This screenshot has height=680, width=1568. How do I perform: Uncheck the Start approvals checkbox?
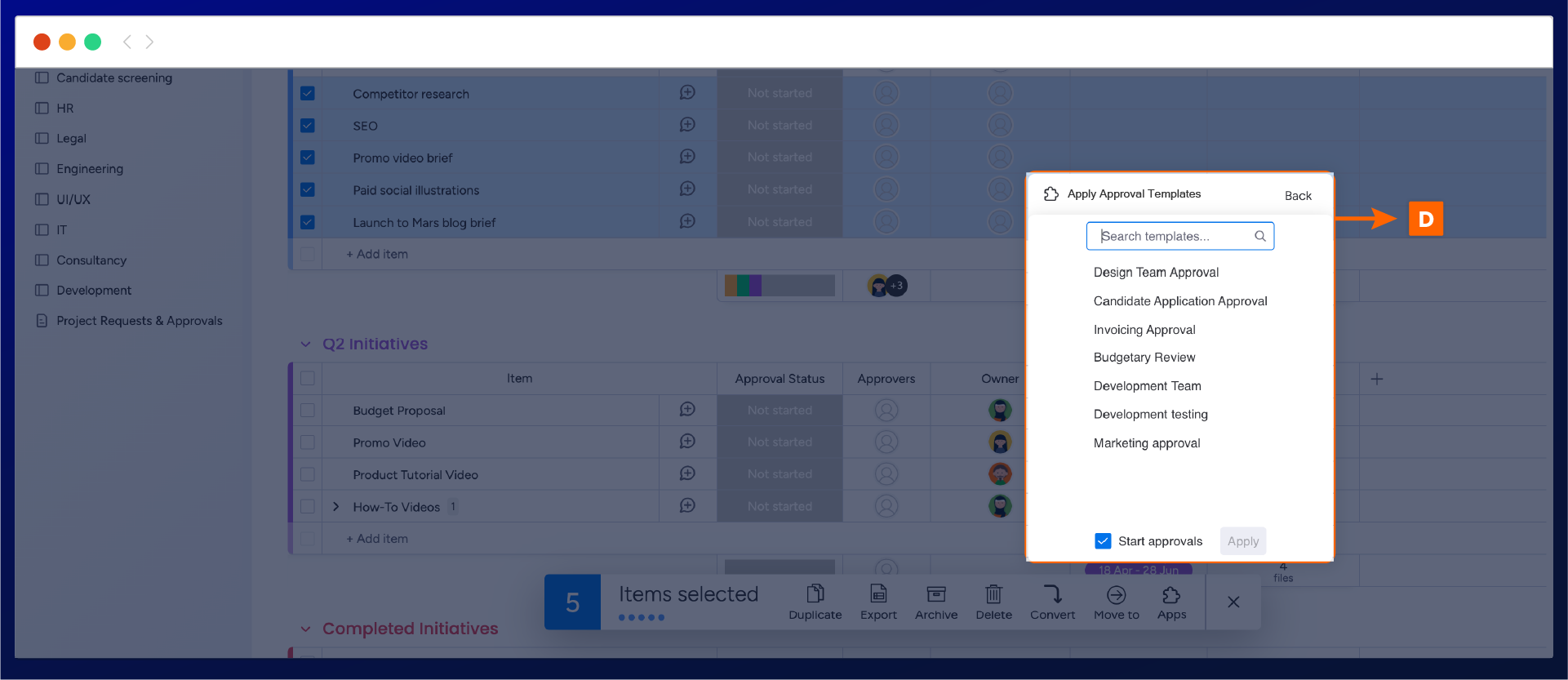point(1103,541)
